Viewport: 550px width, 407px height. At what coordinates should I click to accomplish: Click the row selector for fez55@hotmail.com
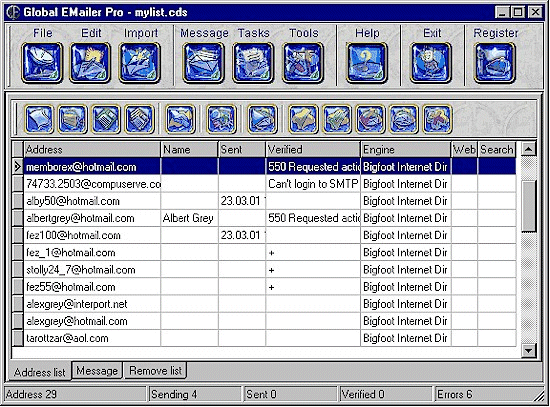pos(18,287)
